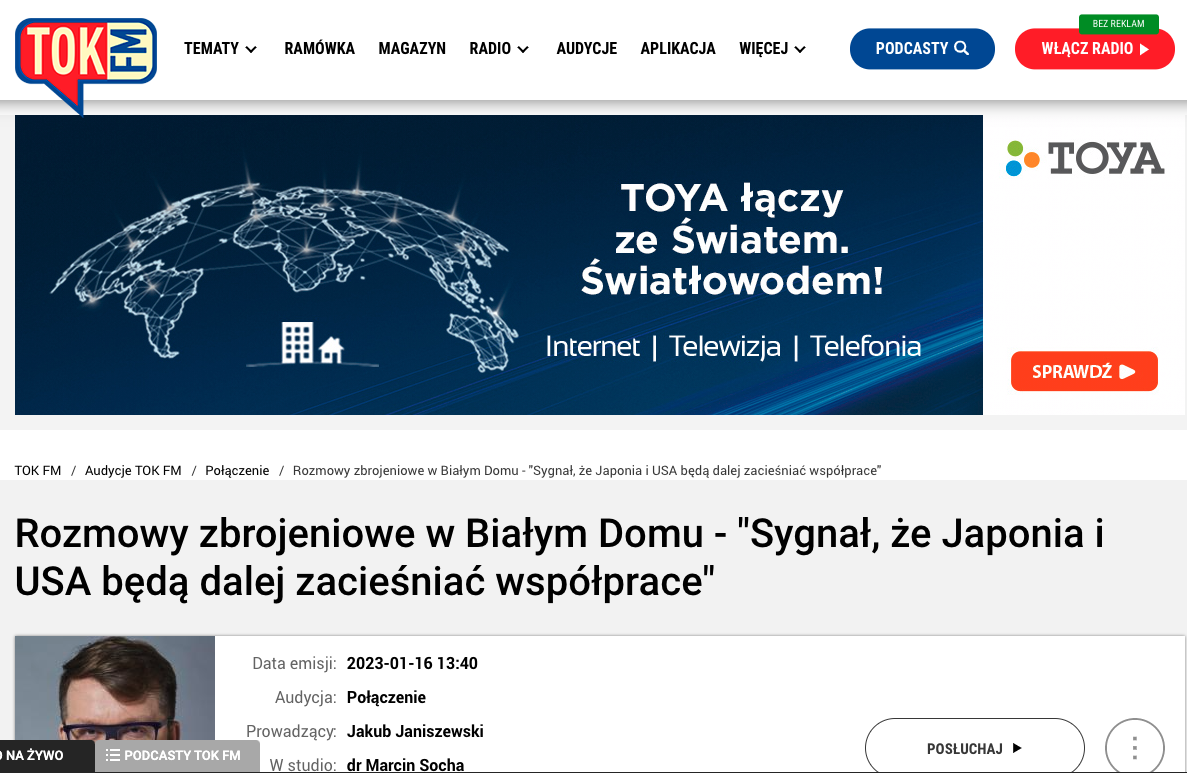Expand the TEMATY dropdown menu

click(x=220, y=48)
